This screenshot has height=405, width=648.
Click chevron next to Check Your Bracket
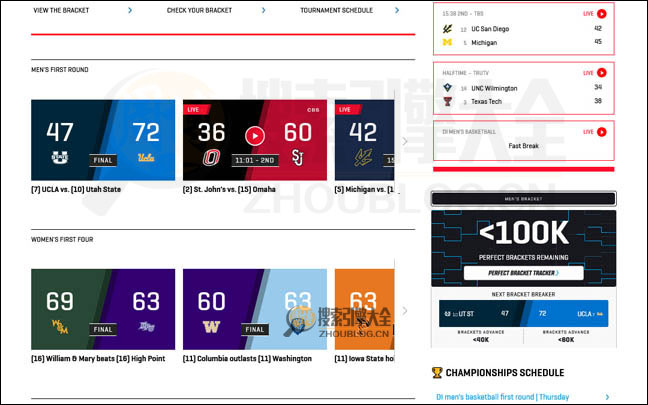click(x=264, y=10)
